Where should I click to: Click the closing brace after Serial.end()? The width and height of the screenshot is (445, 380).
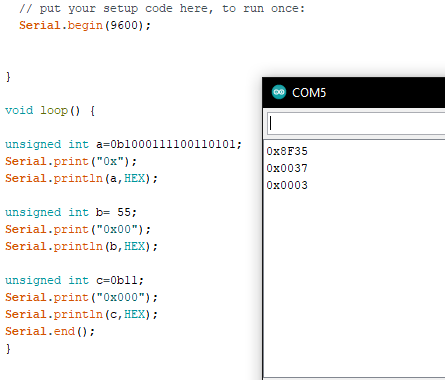point(8,349)
